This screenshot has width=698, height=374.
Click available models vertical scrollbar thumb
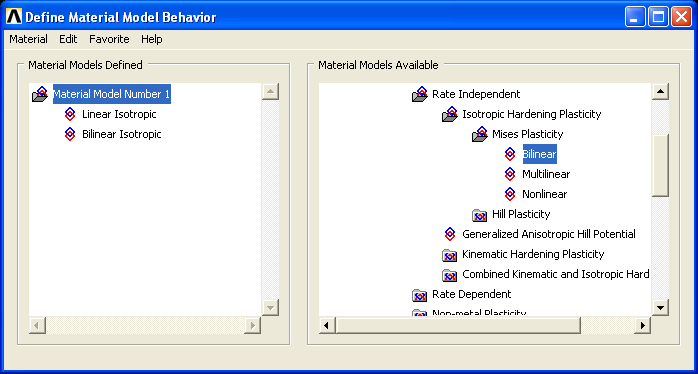[660, 165]
